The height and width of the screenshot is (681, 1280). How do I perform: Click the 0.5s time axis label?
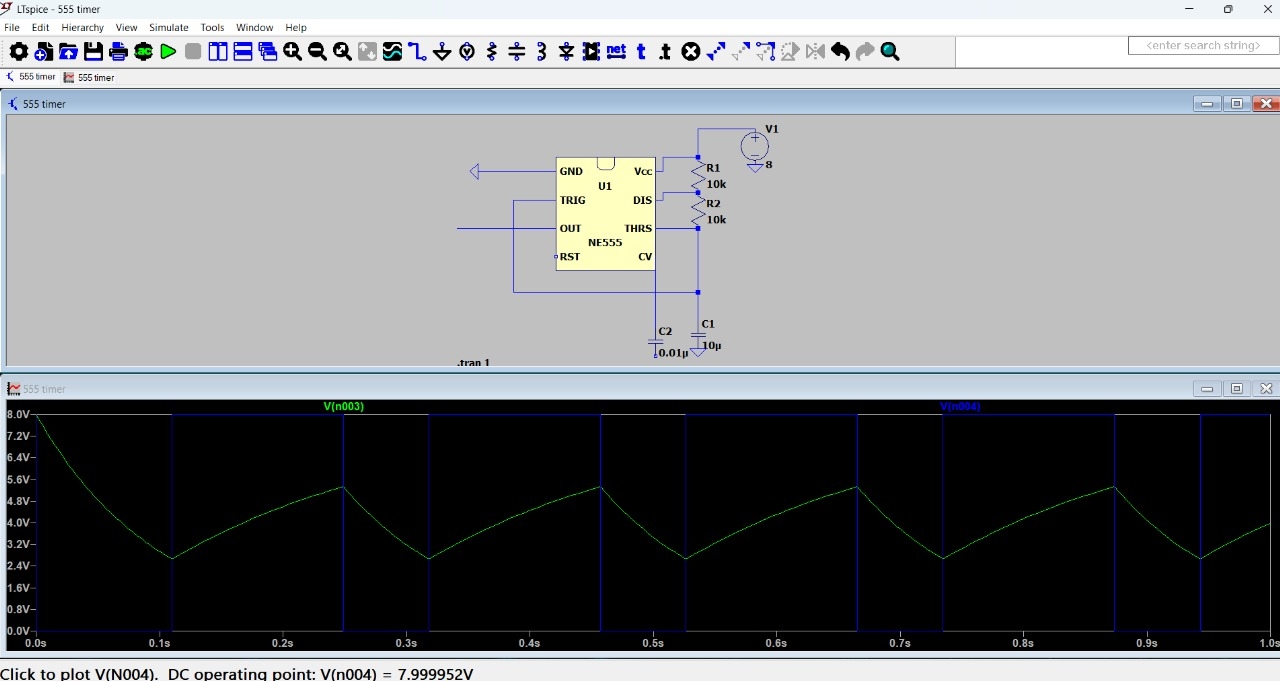click(x=652, y=643)
